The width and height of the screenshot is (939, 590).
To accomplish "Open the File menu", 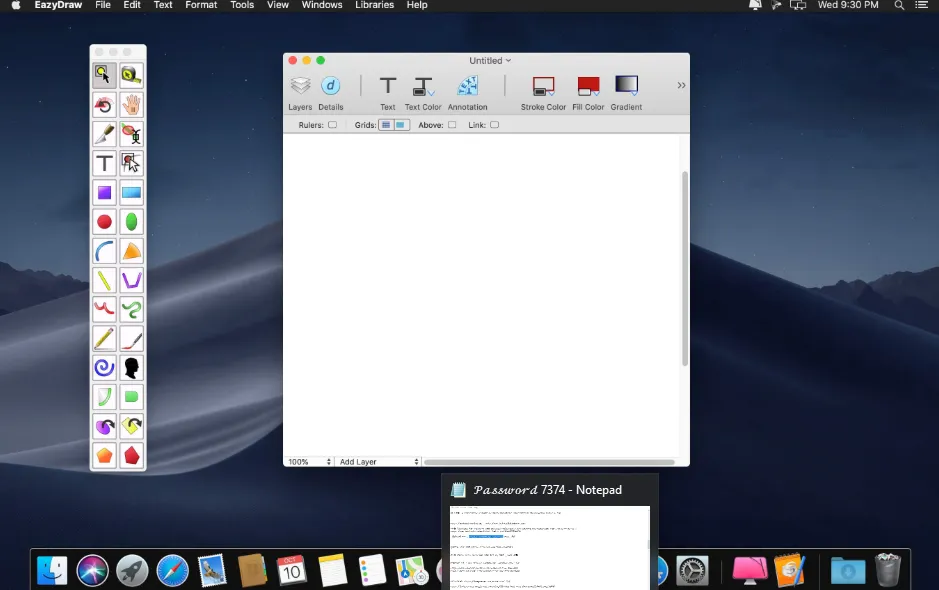I will pyautogui.click(x=103, y=5).
